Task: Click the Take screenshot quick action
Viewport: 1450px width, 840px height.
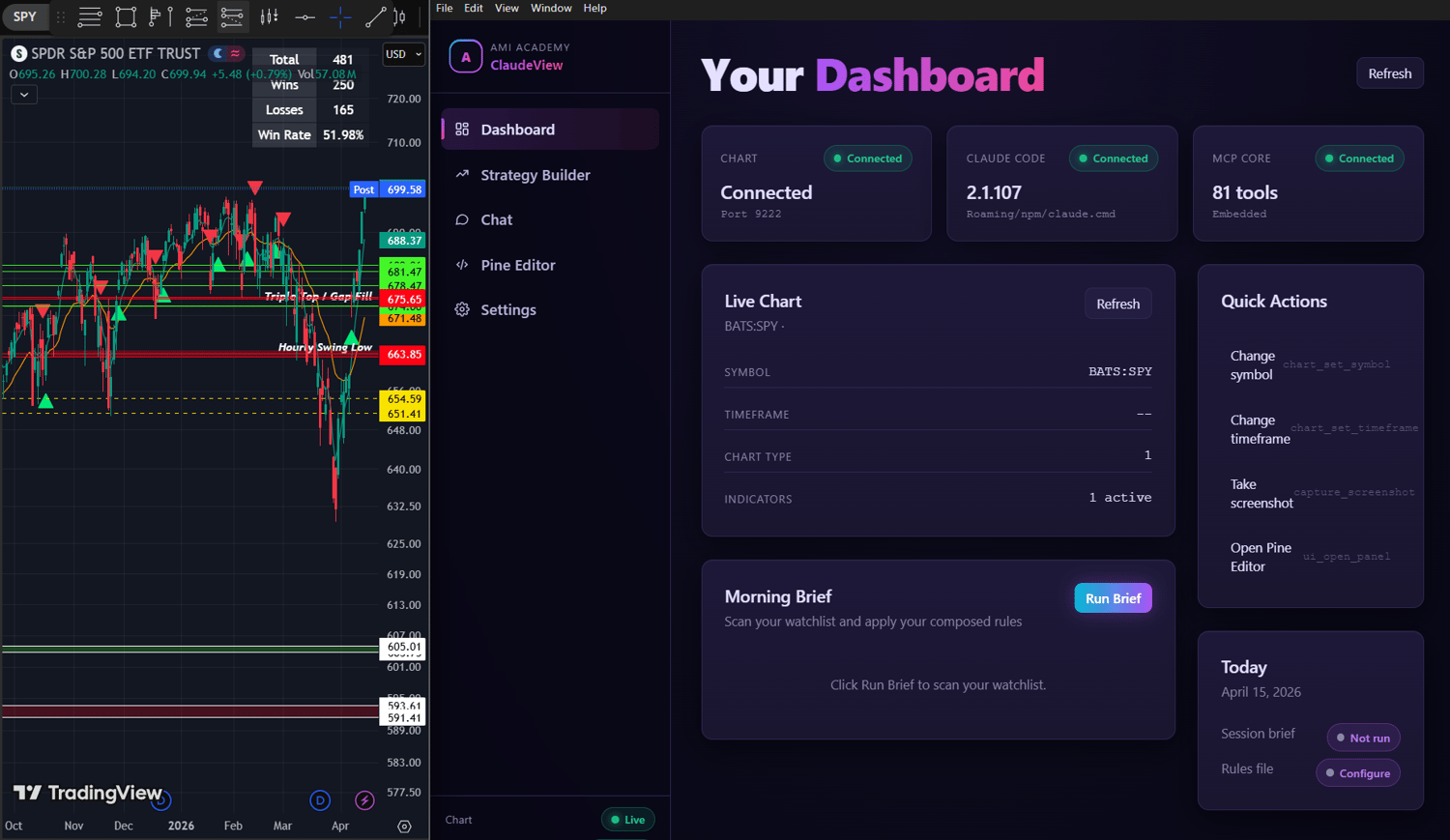Action: pyautogui.click(x=1311, y=494)
